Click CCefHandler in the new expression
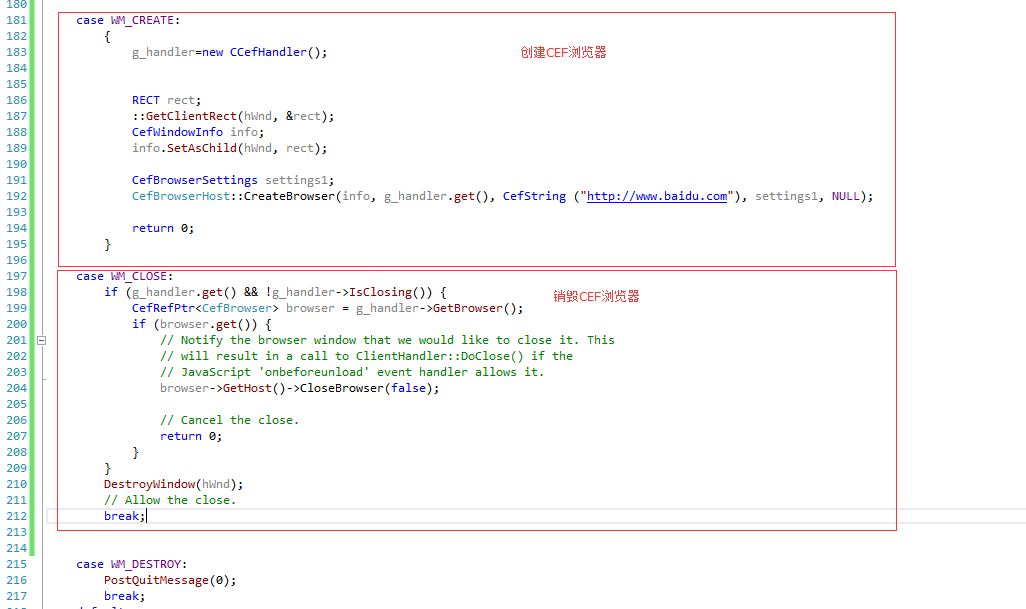1026x609 pixels. click(268, 52)
